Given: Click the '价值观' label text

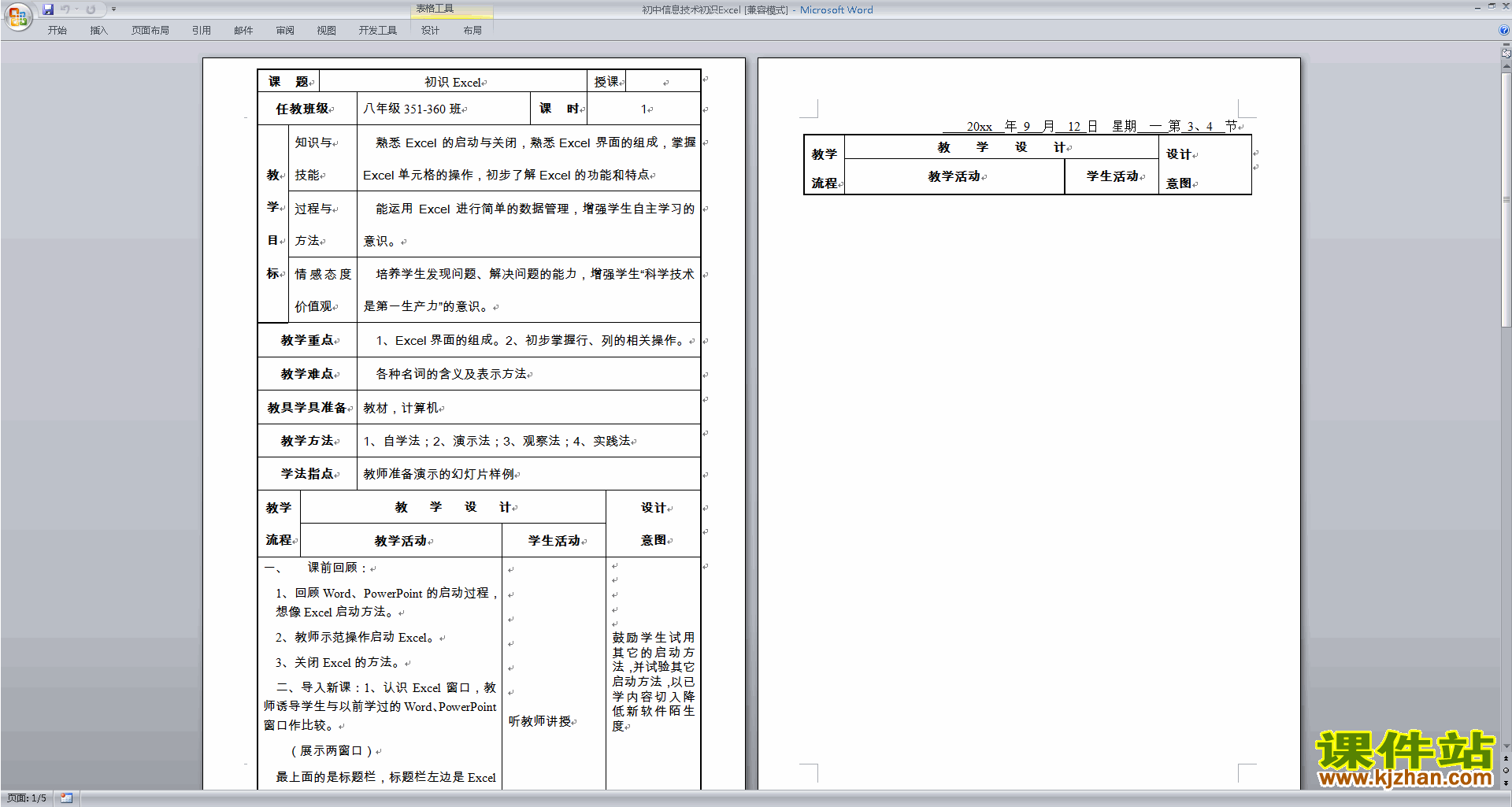Looking at the screenshot, I should [x=313, y=306].
